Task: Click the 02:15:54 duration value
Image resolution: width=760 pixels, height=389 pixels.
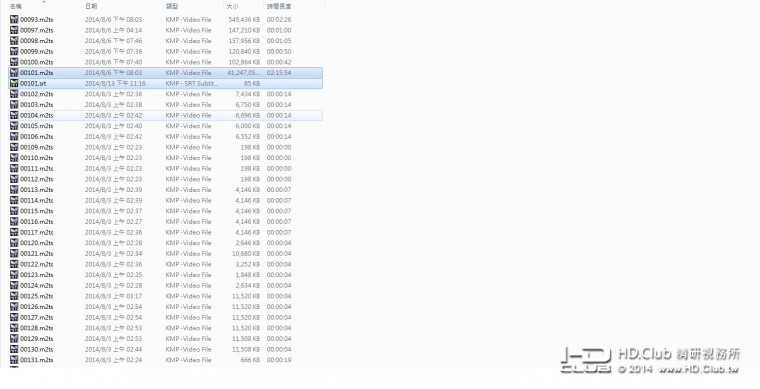Action: coord(279,73)
